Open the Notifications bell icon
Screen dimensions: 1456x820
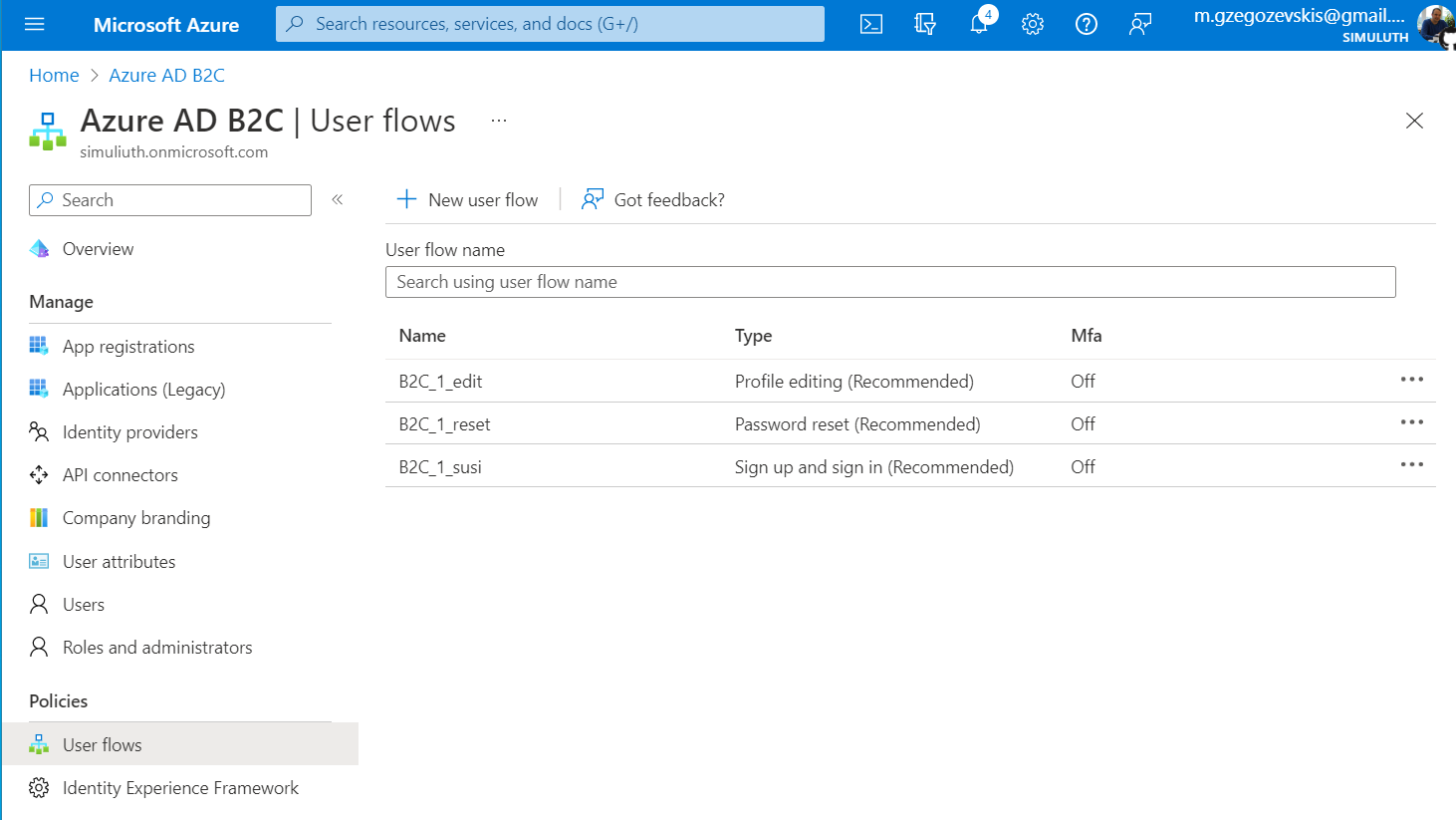[979, 24]
